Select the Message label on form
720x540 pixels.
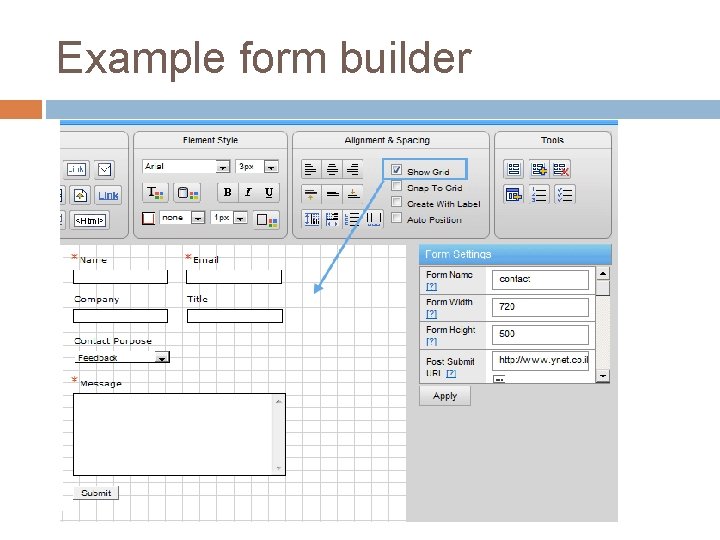point(101,383)
